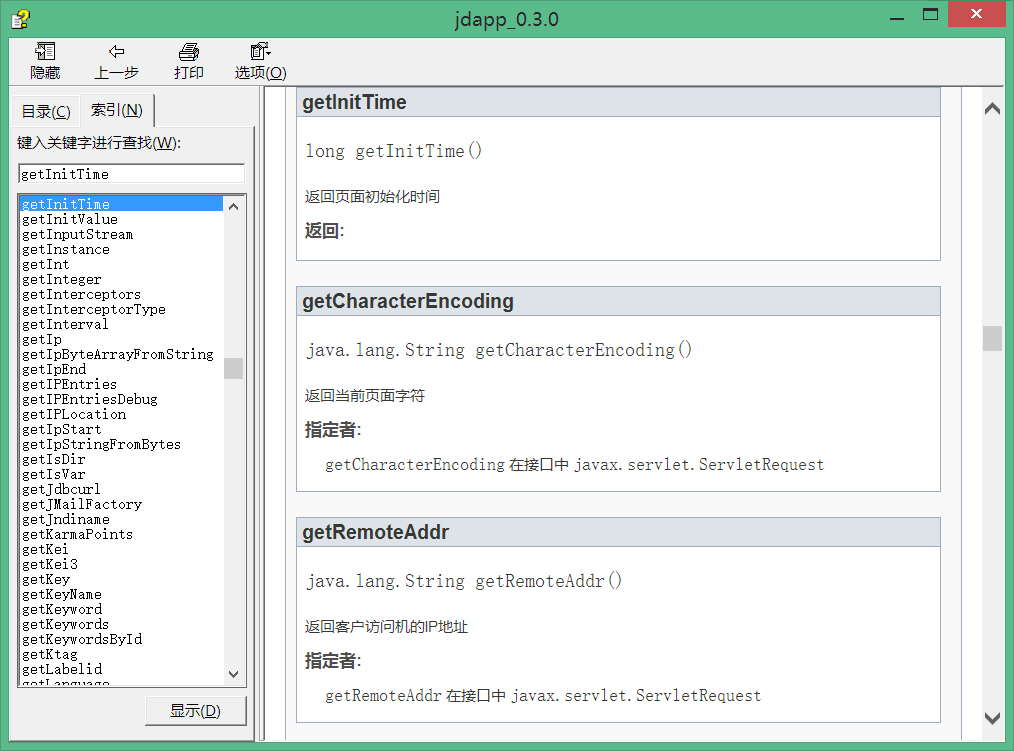
Task: Click the Print (打印) printer icon
Action: pyautogui.click(x=189, y=52)
